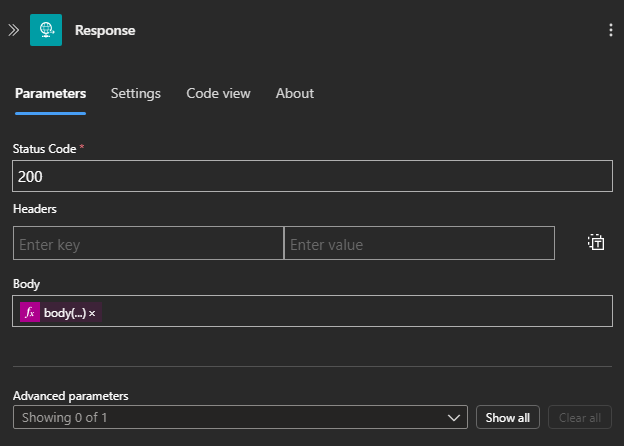Select the About tab
The height and width of the screenshot is (446, 624).
pos(294,93)
